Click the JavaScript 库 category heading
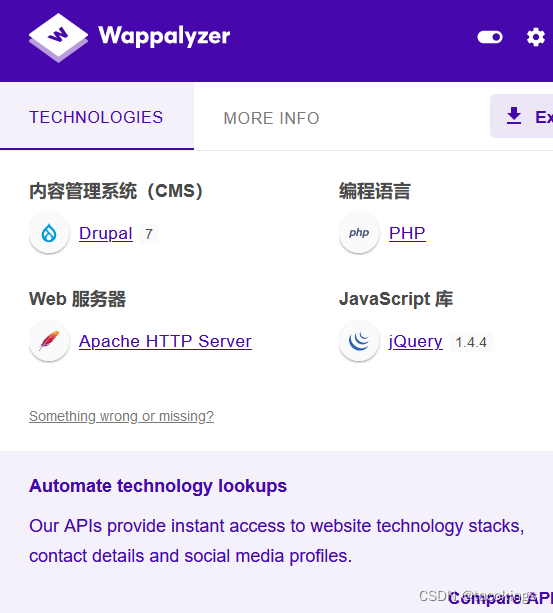 pos(396,299)
